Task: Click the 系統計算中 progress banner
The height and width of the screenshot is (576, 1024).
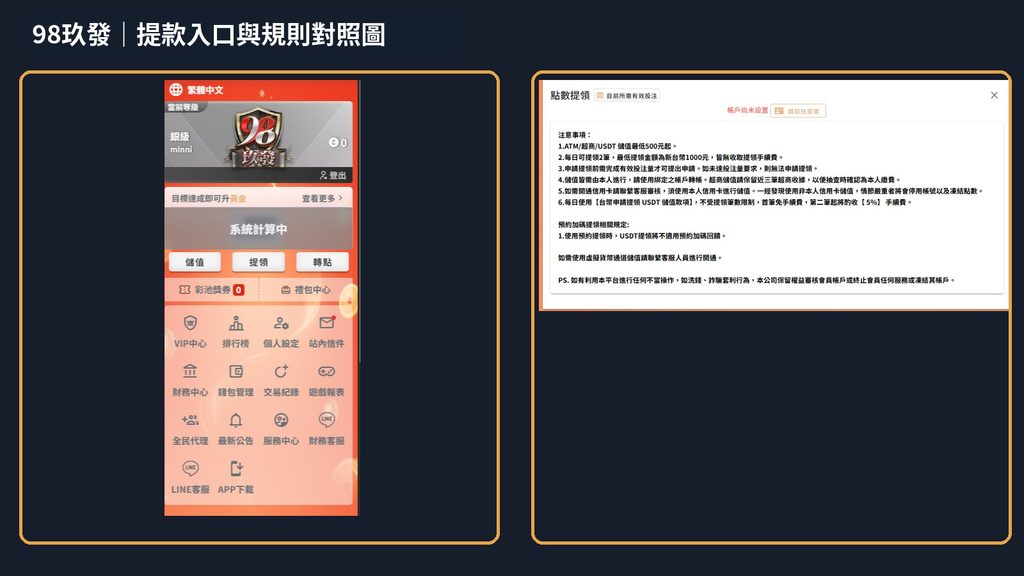Action: [258, 229]
